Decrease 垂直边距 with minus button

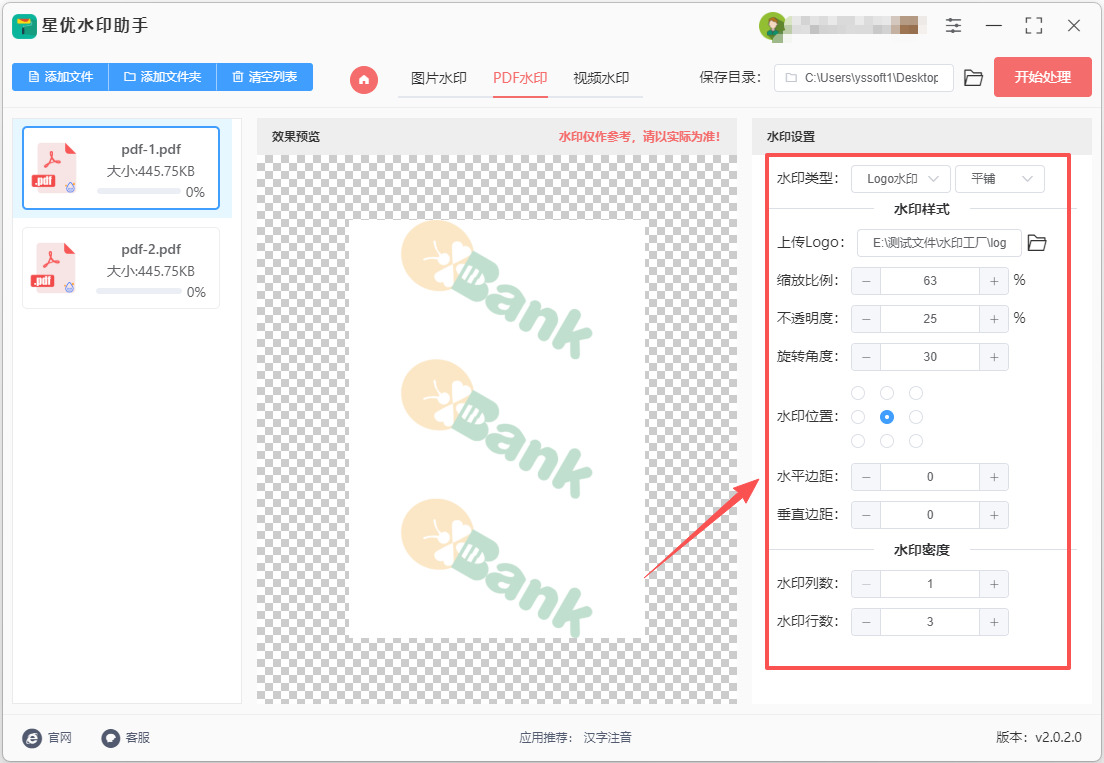pos(866,515)
